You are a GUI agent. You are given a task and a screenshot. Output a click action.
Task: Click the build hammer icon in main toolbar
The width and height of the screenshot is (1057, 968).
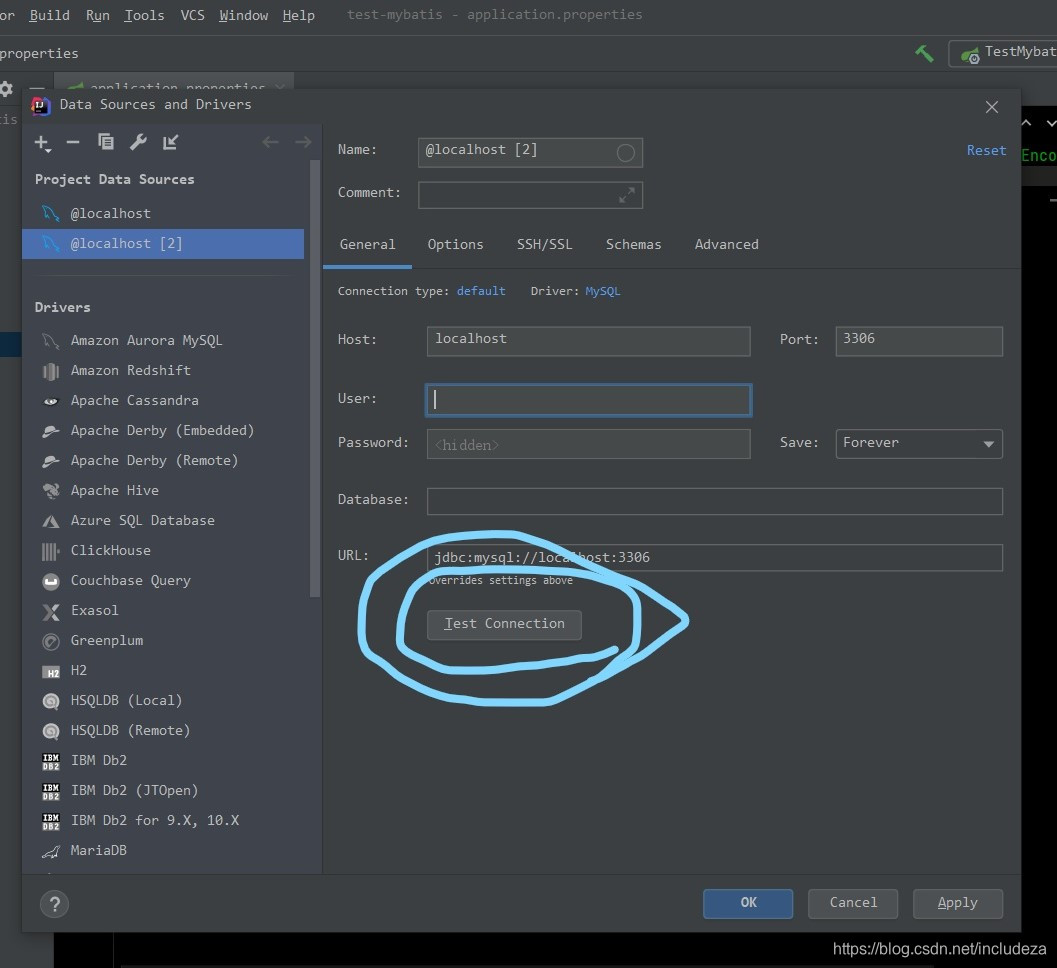coord(924,53)
